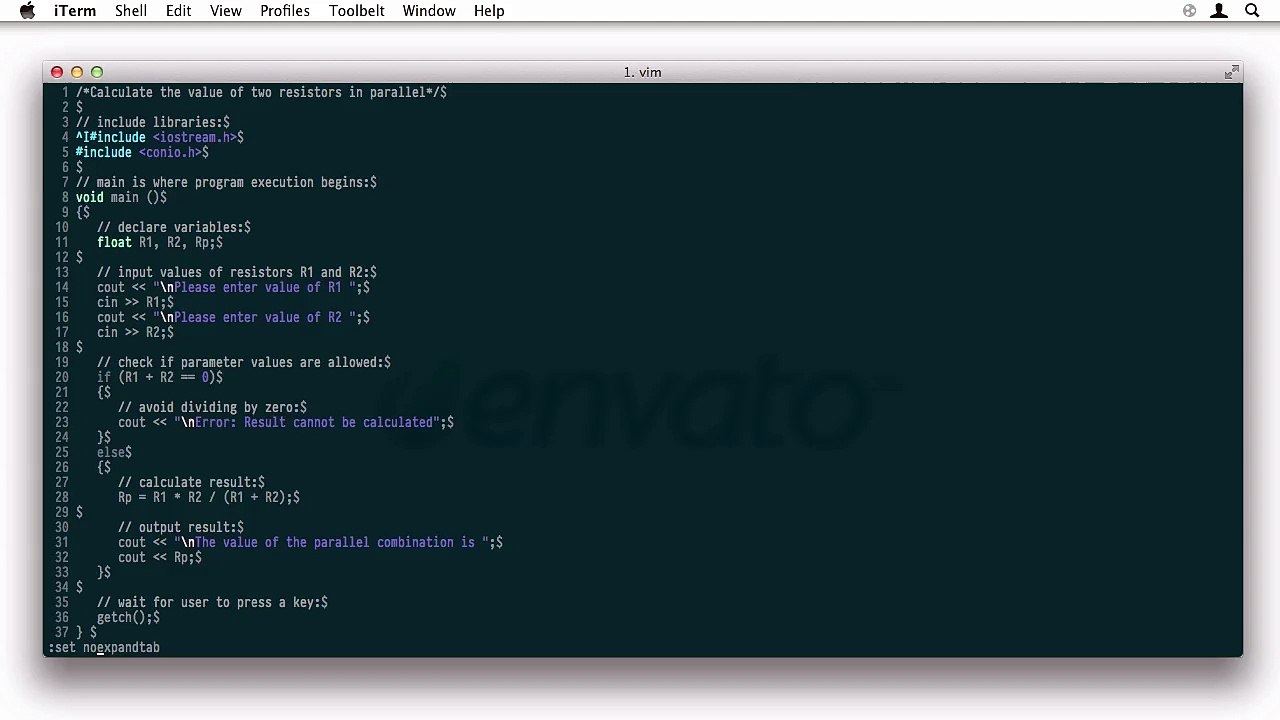Click 'getch();' on line 36

tap(125, 617)
